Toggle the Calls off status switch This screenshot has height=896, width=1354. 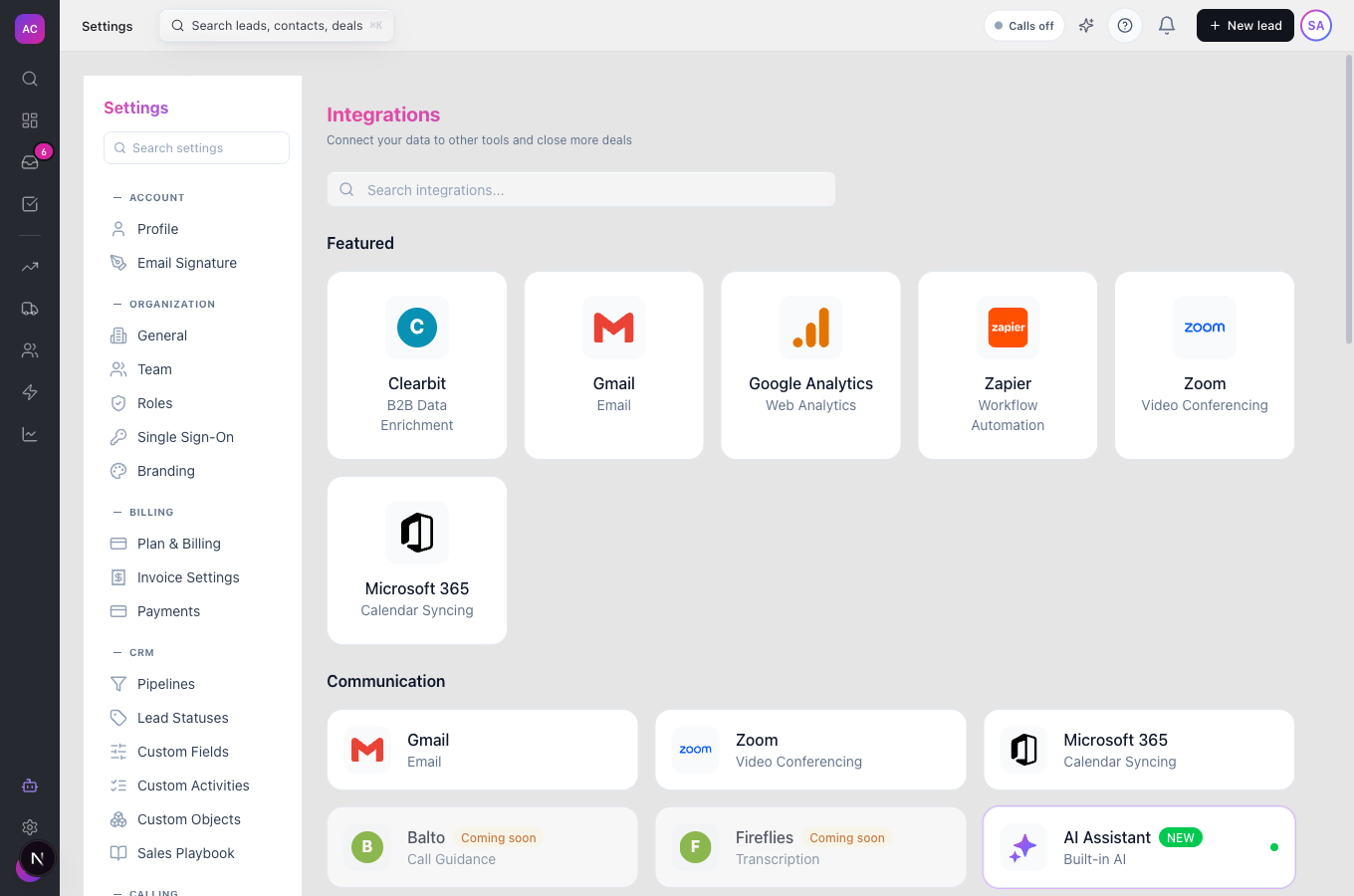1024,26
